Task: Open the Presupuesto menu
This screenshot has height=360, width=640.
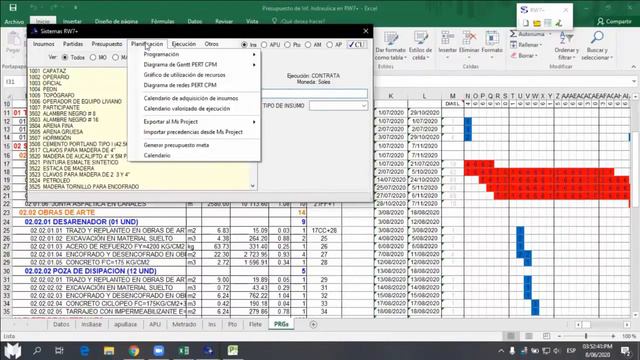Action: 107,44
